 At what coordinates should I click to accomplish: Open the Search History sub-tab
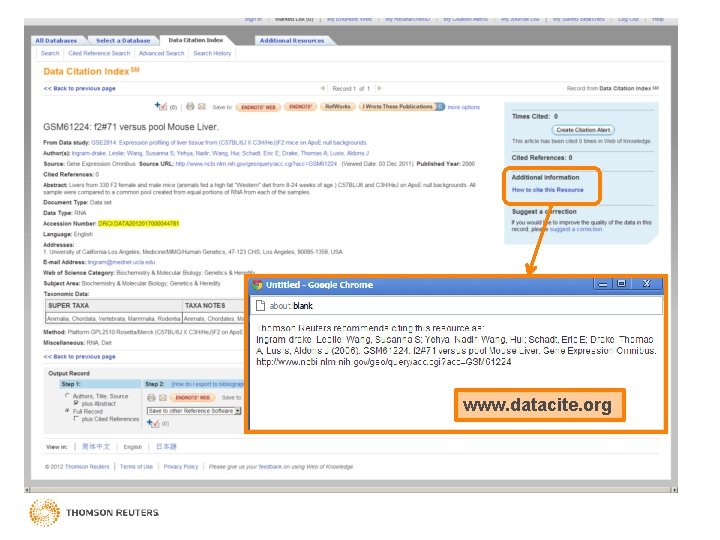212,53
